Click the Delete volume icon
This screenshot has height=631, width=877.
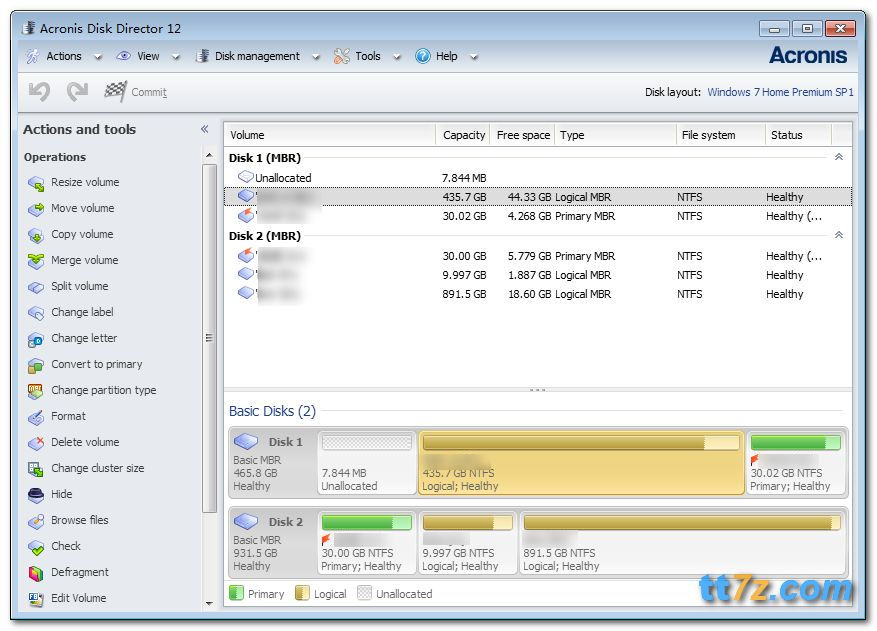tap(36, 443)
